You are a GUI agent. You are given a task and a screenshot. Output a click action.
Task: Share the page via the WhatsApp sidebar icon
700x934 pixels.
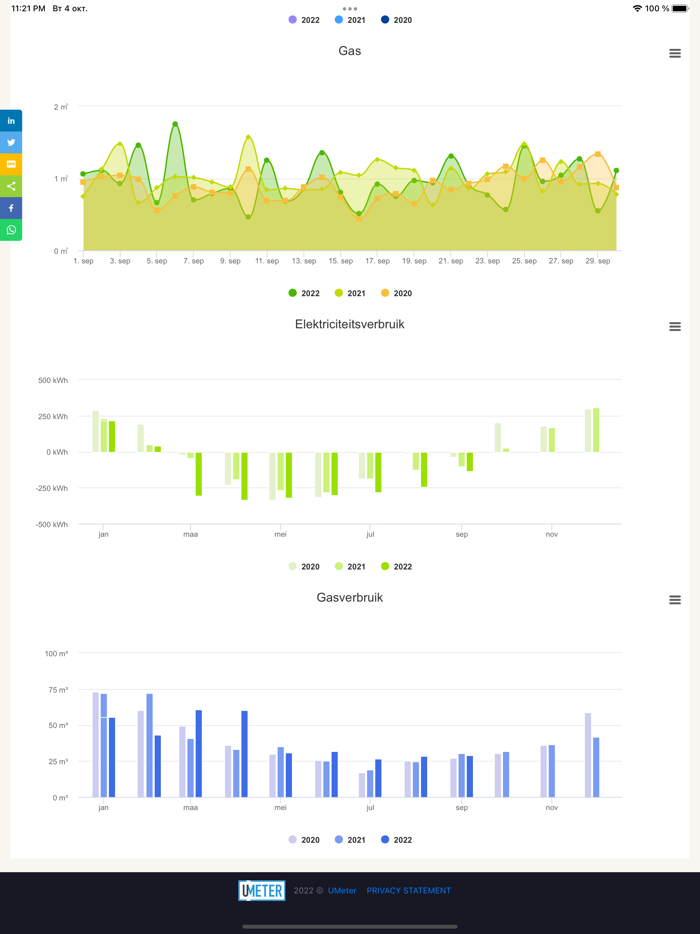point(11,230)
